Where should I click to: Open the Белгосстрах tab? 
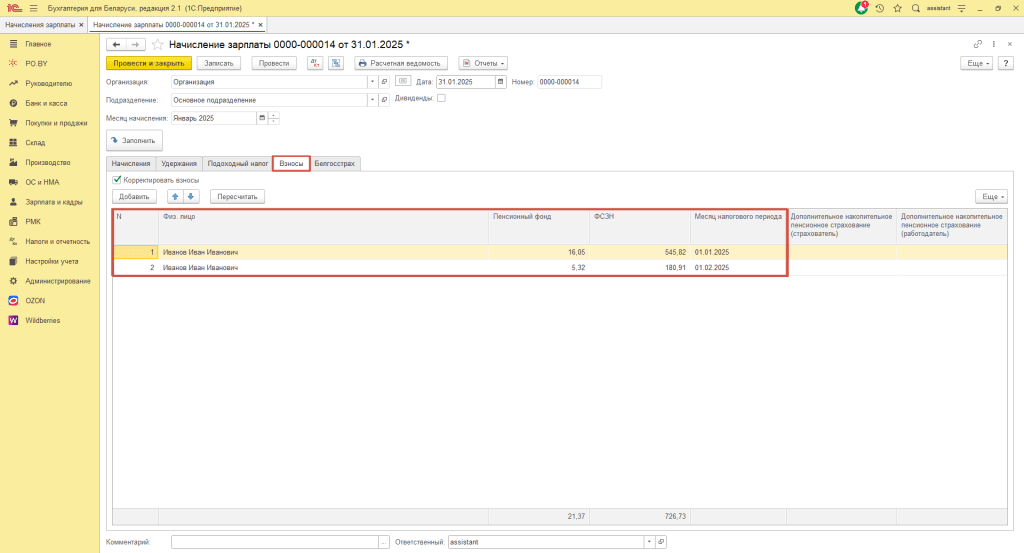tap(334, 163)
